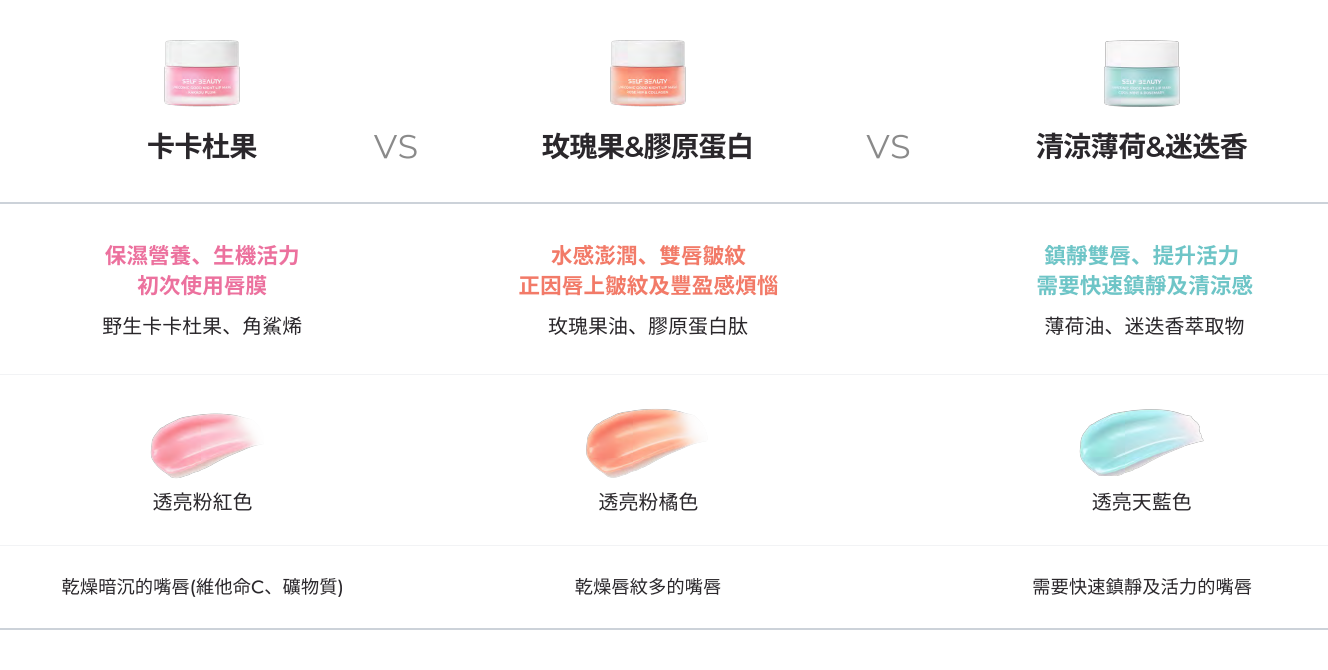This screenshot has width=1328, height=670.
Task: Click the 乾燥唇紋多的嘴唇 description
Action: pyautogui.click(x=648, y=587)
